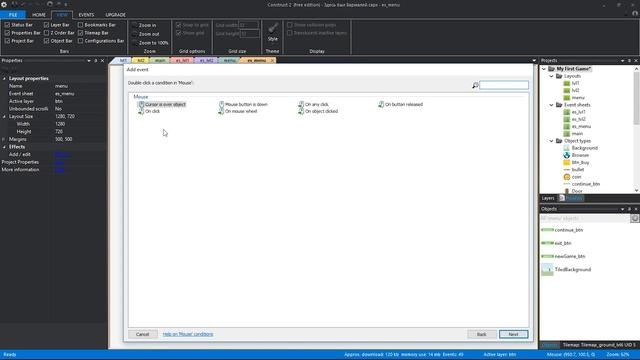Select the coin object icon in Projects tree
This screenshot has width=640, height=360.
(x=567, y=177)
